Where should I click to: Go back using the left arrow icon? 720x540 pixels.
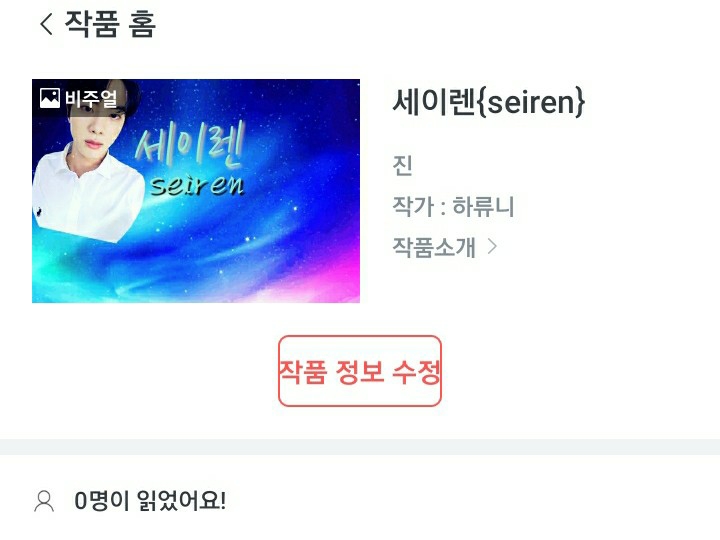(46, 24)
